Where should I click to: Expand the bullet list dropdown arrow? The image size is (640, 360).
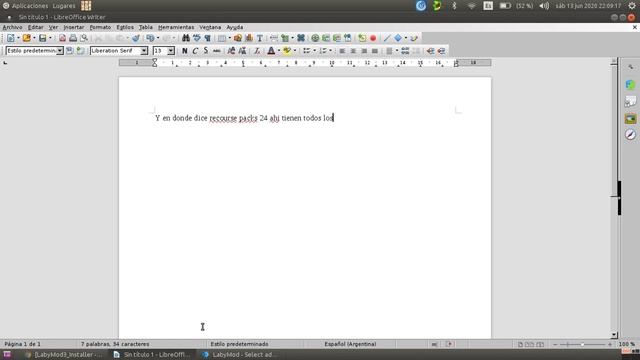click(314, 51)
